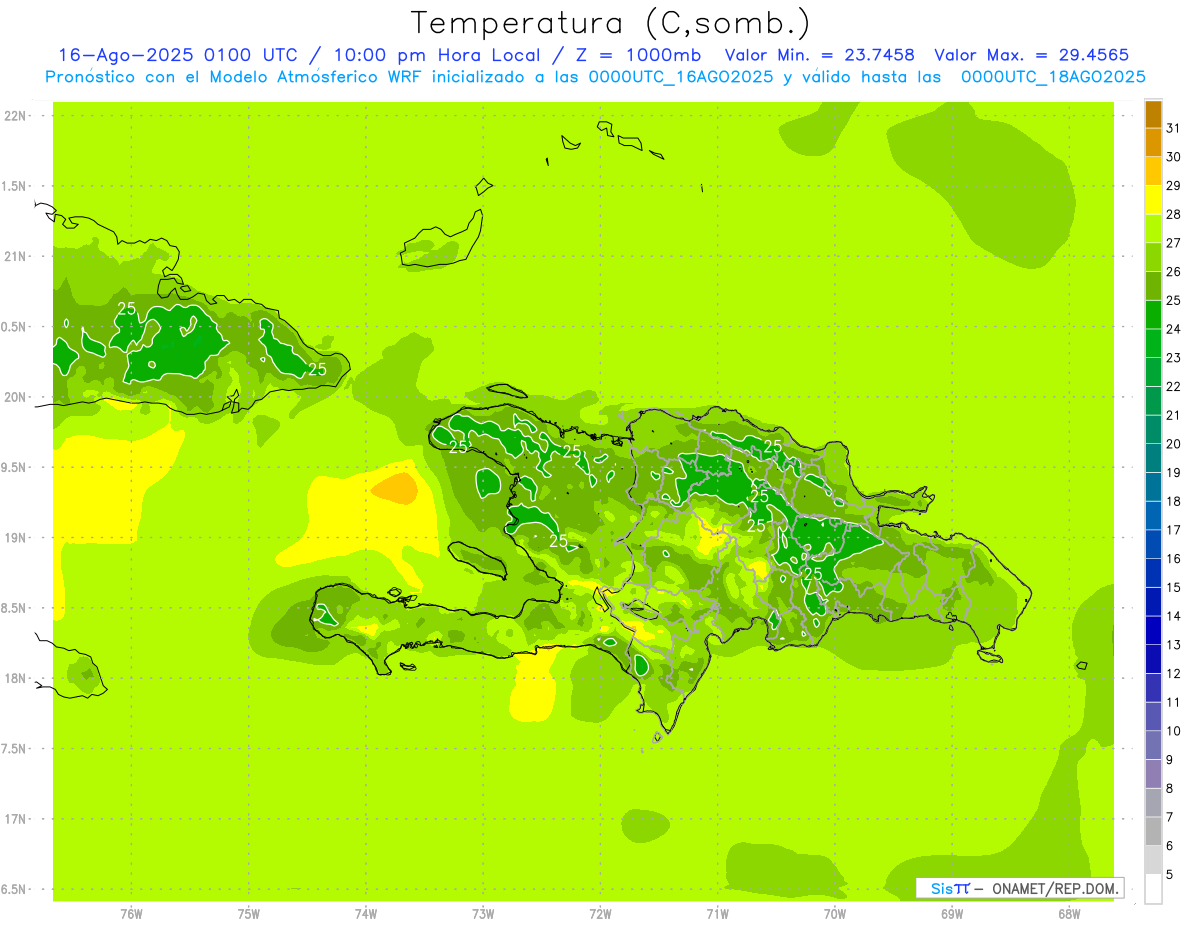Click the "17N" latitude label
This screenshot has height=927, width=1200.
[15, 819]
